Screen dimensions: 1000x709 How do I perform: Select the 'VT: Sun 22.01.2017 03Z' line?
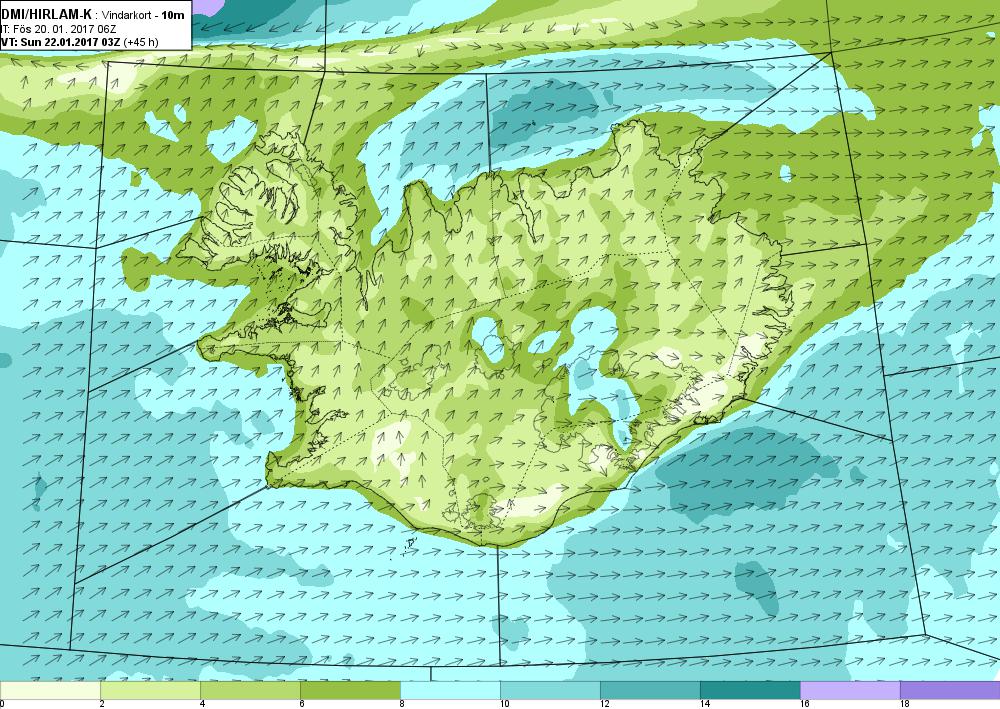tap(61, 42)
